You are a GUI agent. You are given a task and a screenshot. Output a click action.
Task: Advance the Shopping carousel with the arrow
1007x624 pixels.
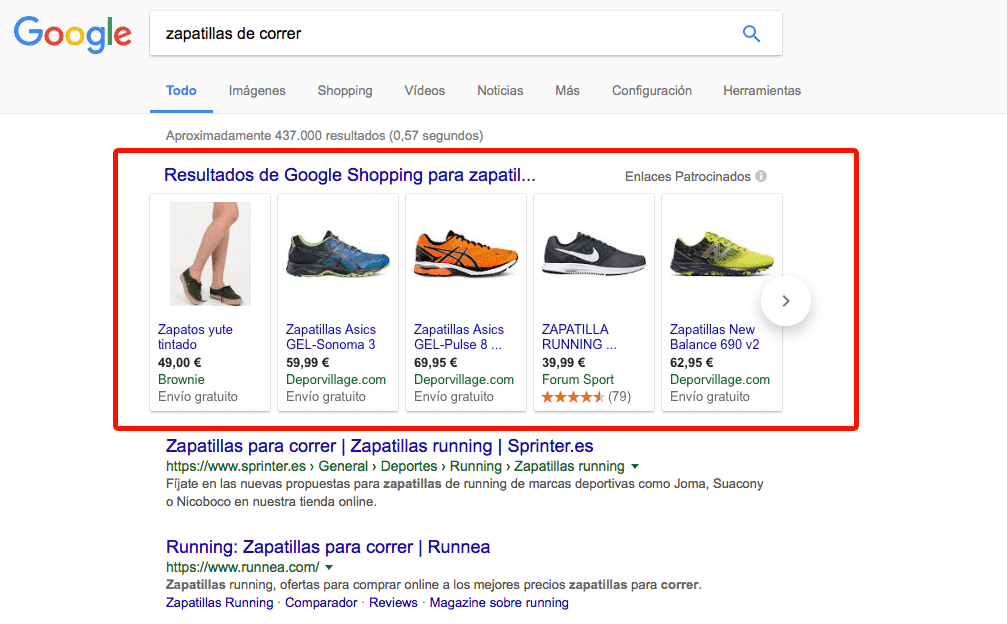click(786, 301)
